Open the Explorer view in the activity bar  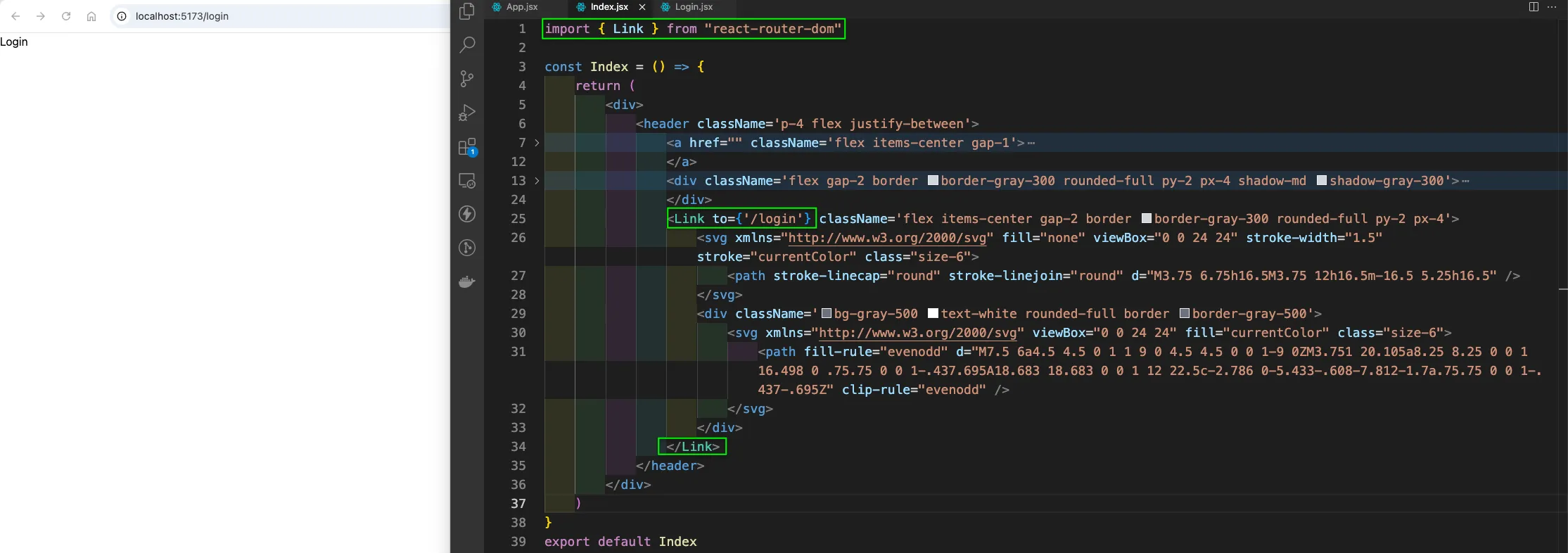click(x=467, y=11)
